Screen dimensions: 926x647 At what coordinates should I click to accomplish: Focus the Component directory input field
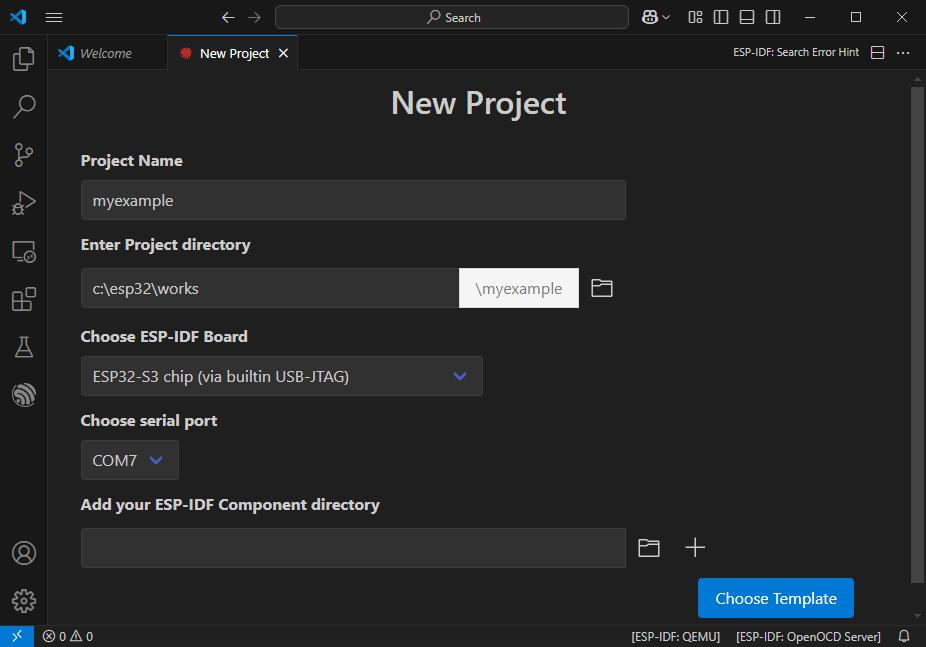tap(353, 548)
